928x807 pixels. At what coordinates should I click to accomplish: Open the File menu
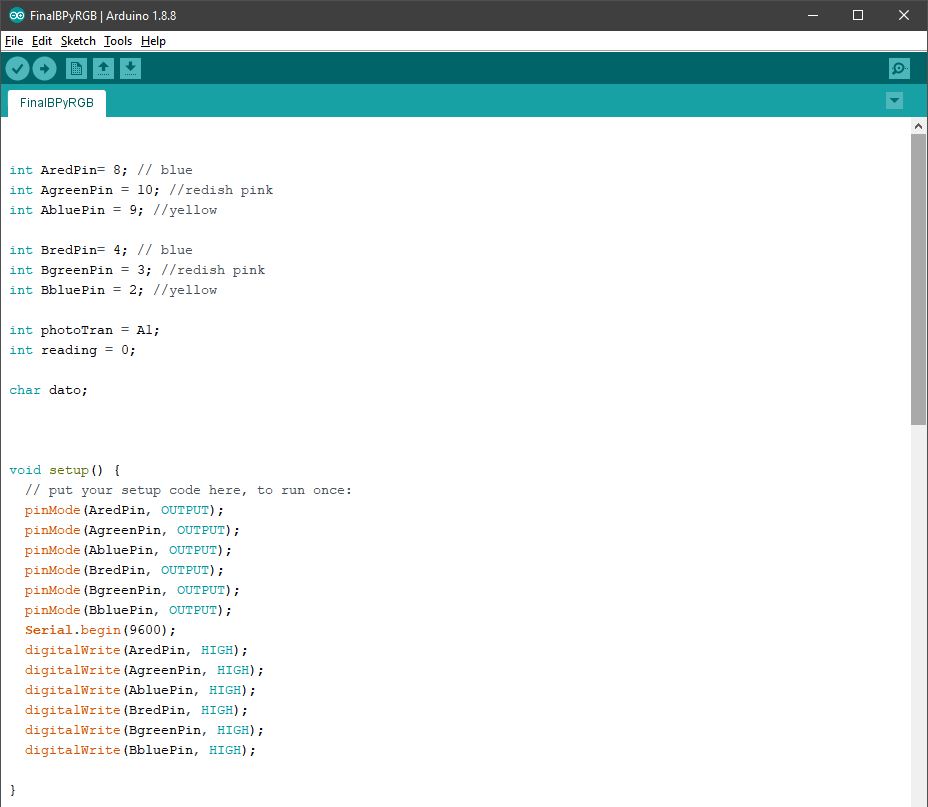click(x=14, y=41)
